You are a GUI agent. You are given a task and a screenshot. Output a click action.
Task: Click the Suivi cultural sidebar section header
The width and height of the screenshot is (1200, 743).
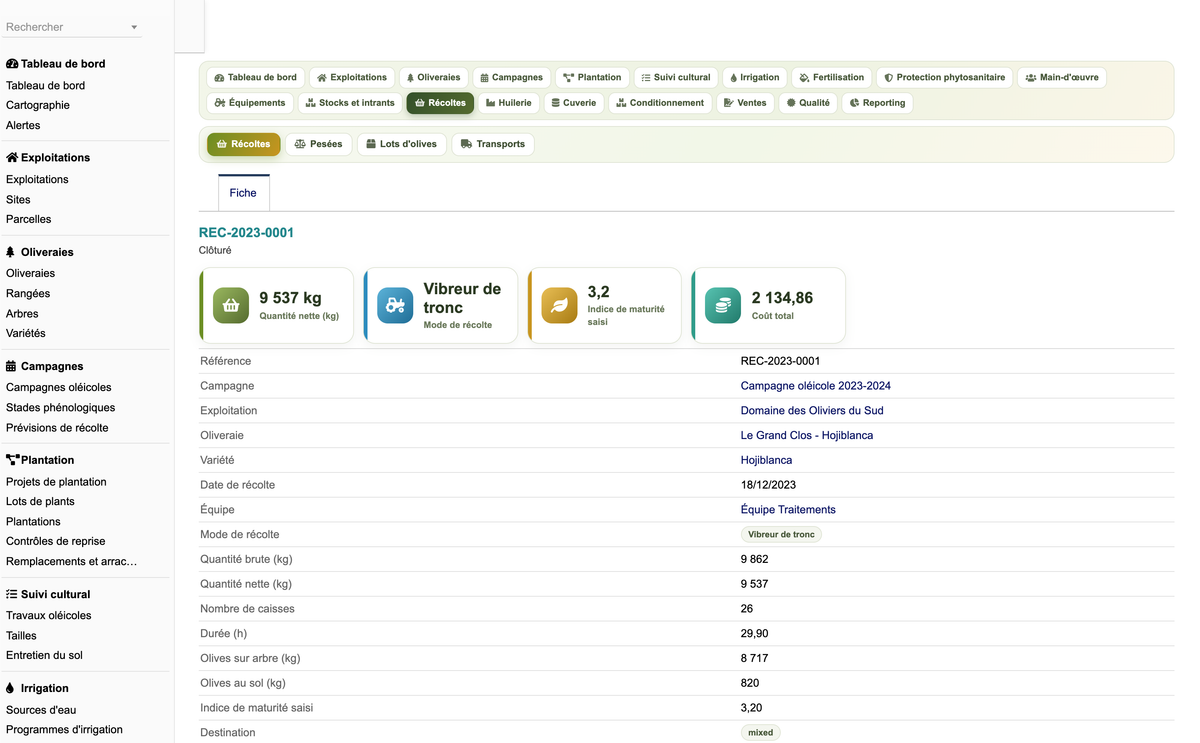pos(48,594)
